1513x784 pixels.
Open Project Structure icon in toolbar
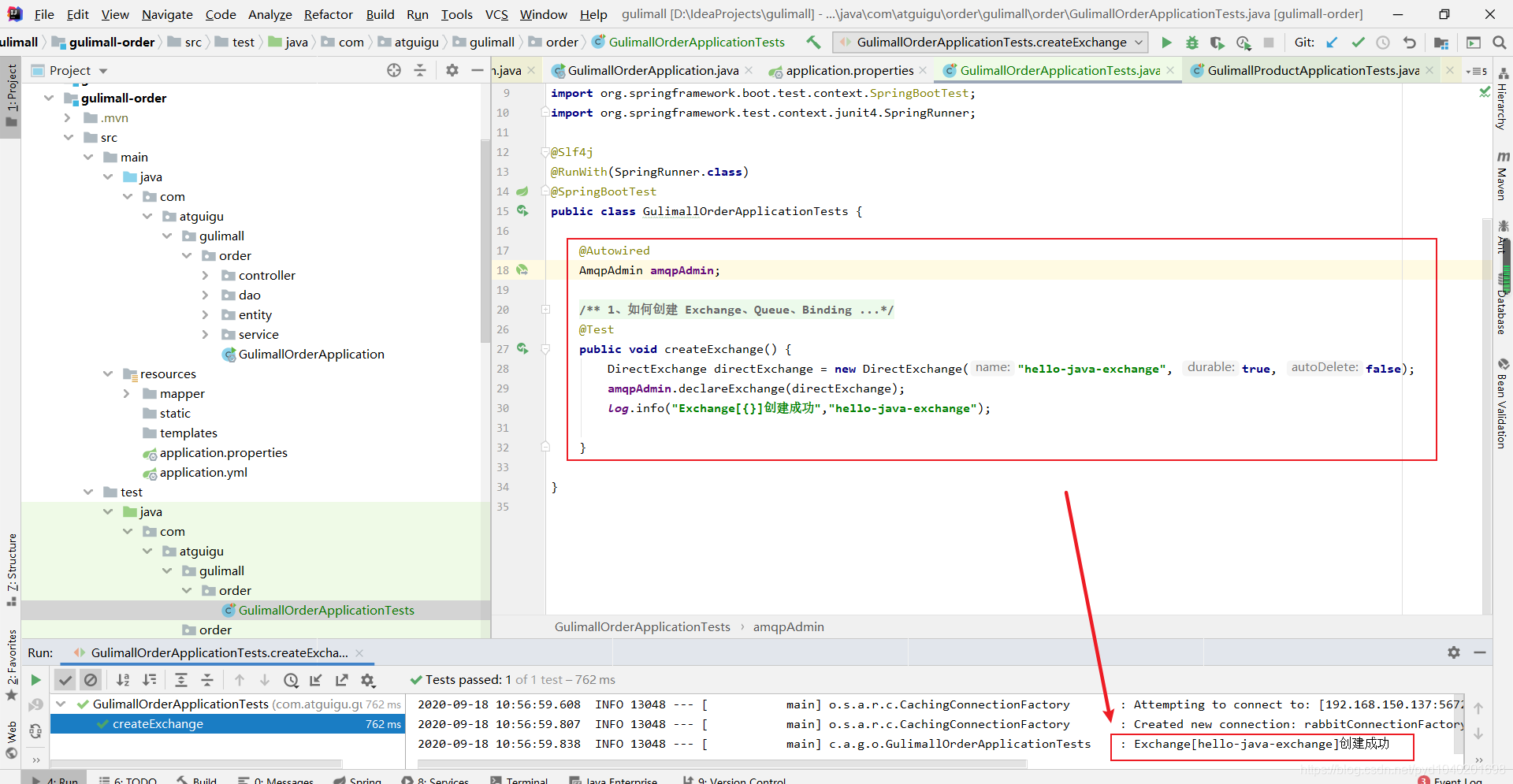tap(1441, 43)
